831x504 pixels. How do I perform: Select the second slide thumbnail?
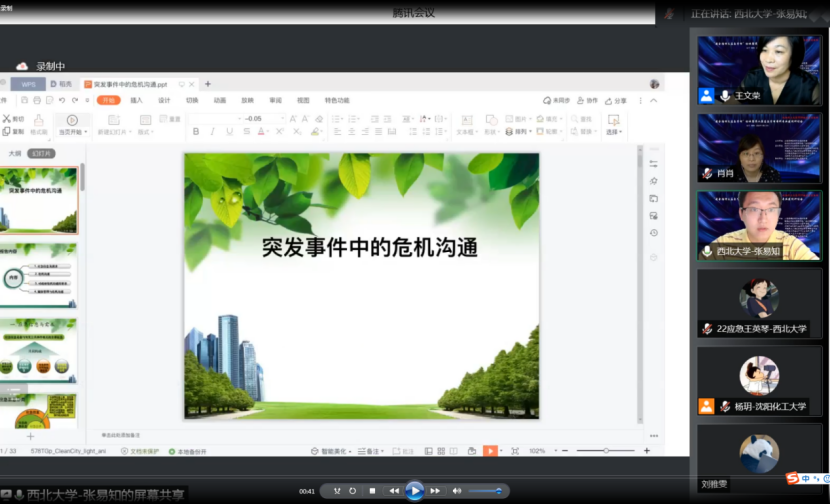pyautogui.click(x=40, y=277)
